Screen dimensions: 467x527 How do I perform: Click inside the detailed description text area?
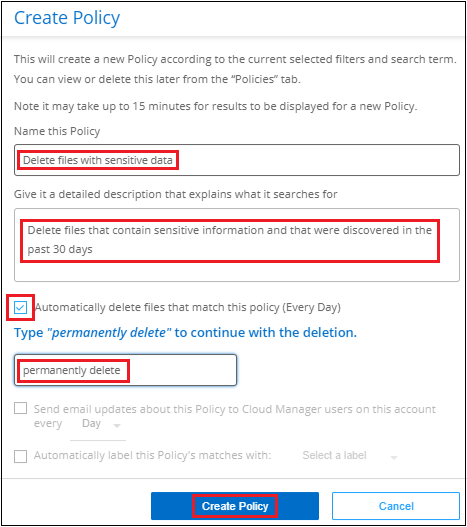pos(237,245)
